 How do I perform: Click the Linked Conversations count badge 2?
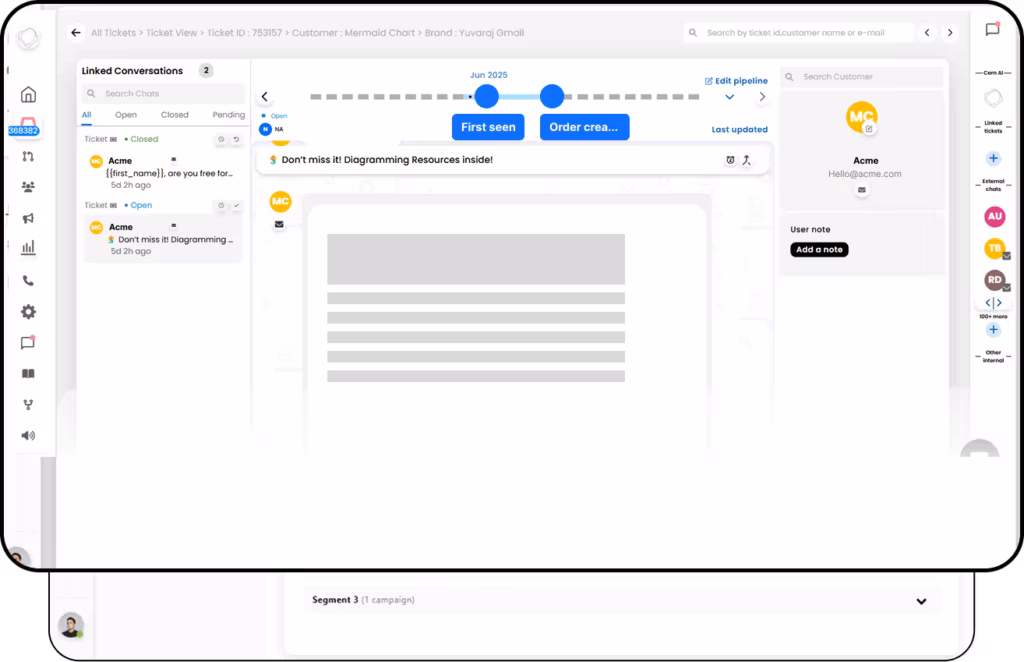206,71
